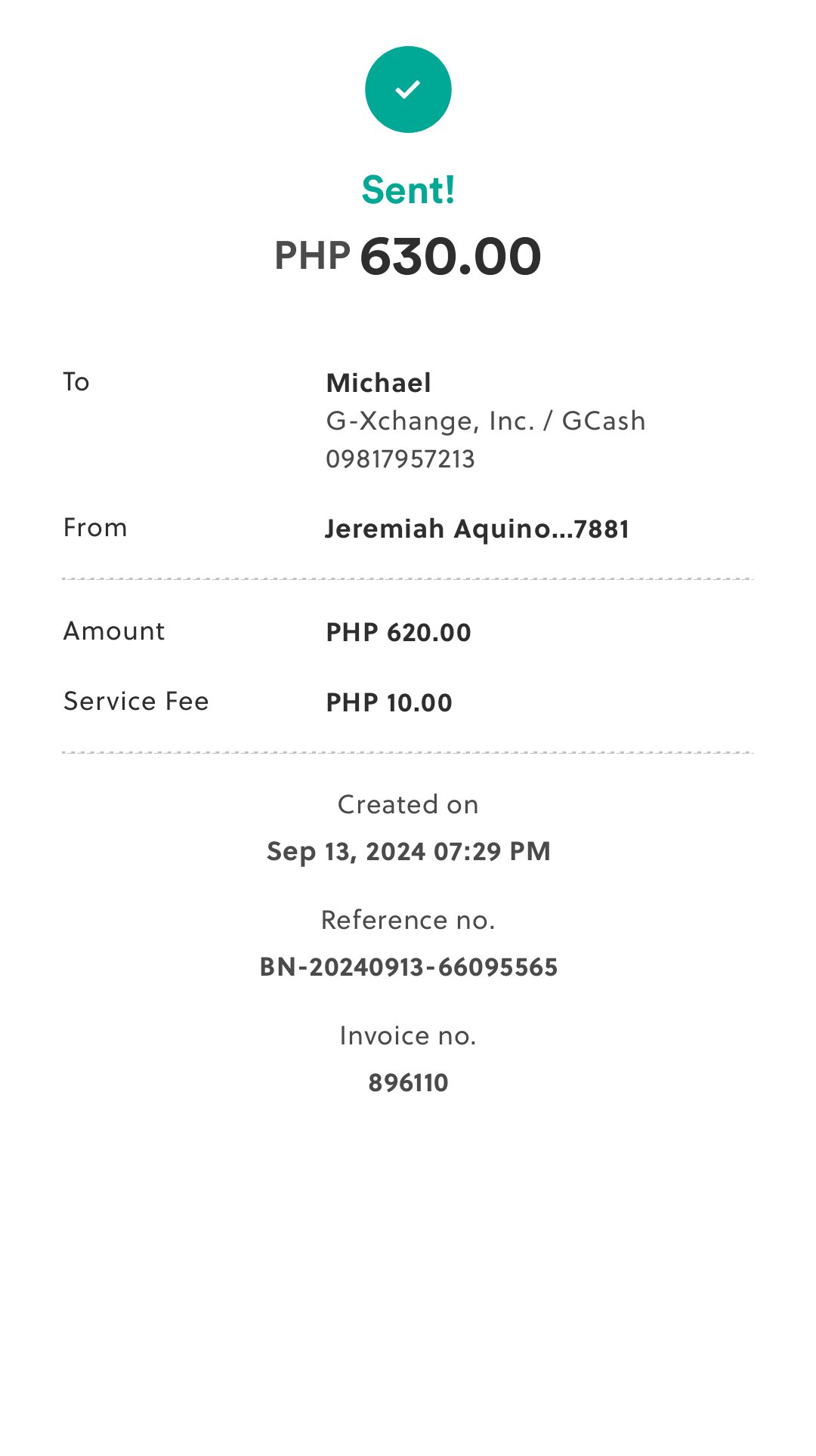Select the Sep 13, 2024 07:29 PM timestamp

tap(408, 852)
